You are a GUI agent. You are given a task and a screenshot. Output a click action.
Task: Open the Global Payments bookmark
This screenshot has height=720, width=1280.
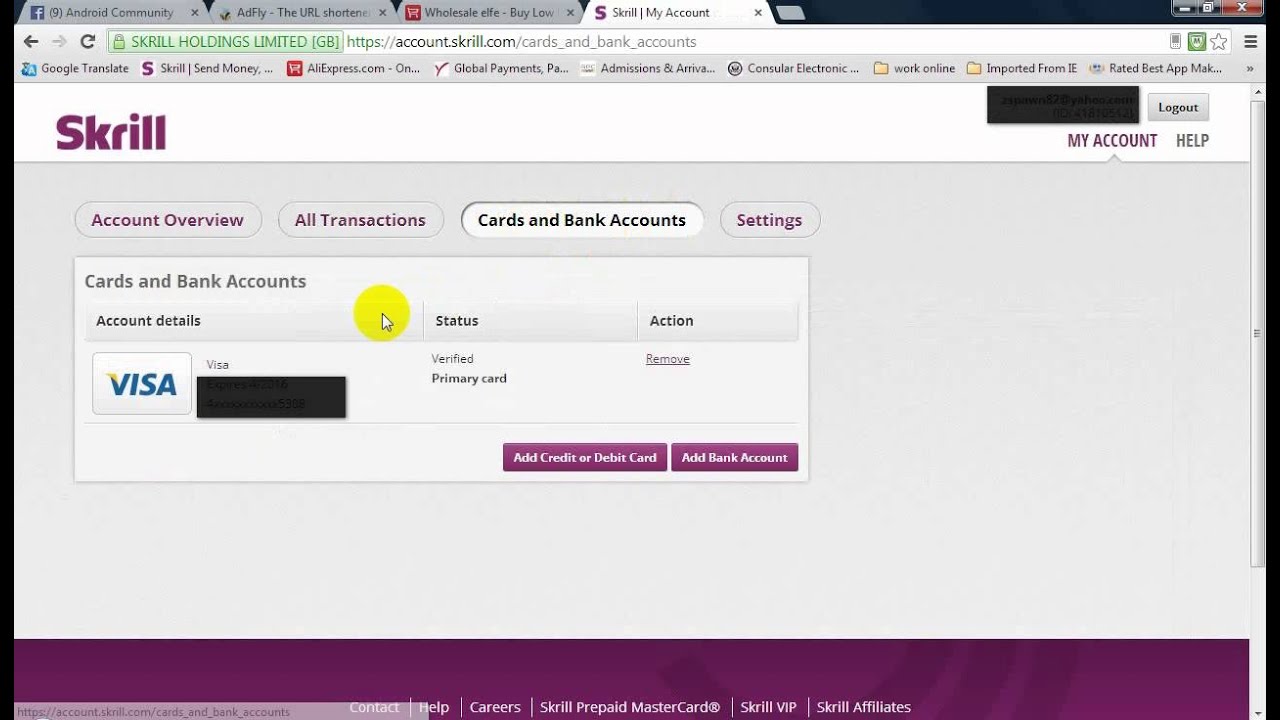click(501, 68)
